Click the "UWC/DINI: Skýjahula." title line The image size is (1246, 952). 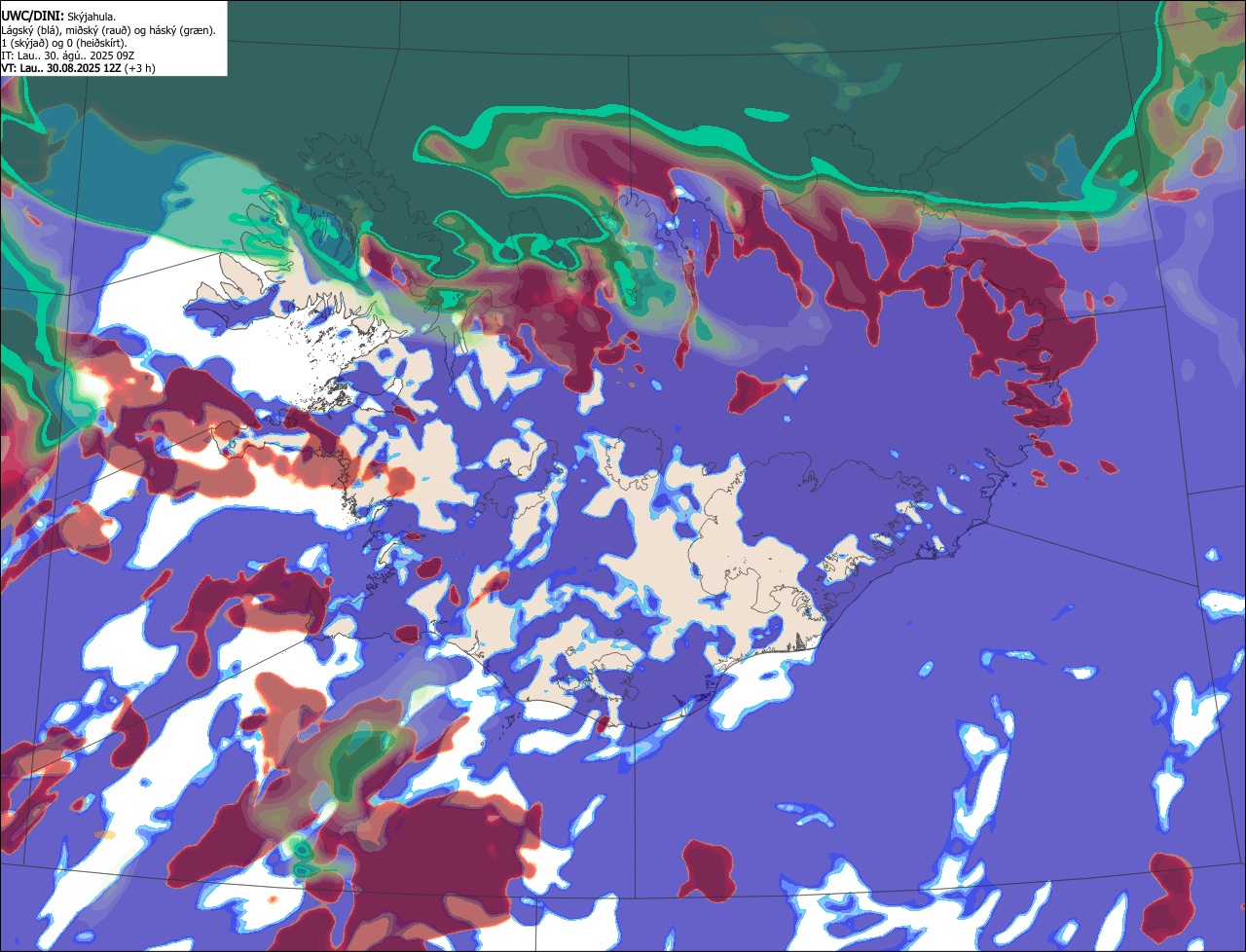click(58, 17)
